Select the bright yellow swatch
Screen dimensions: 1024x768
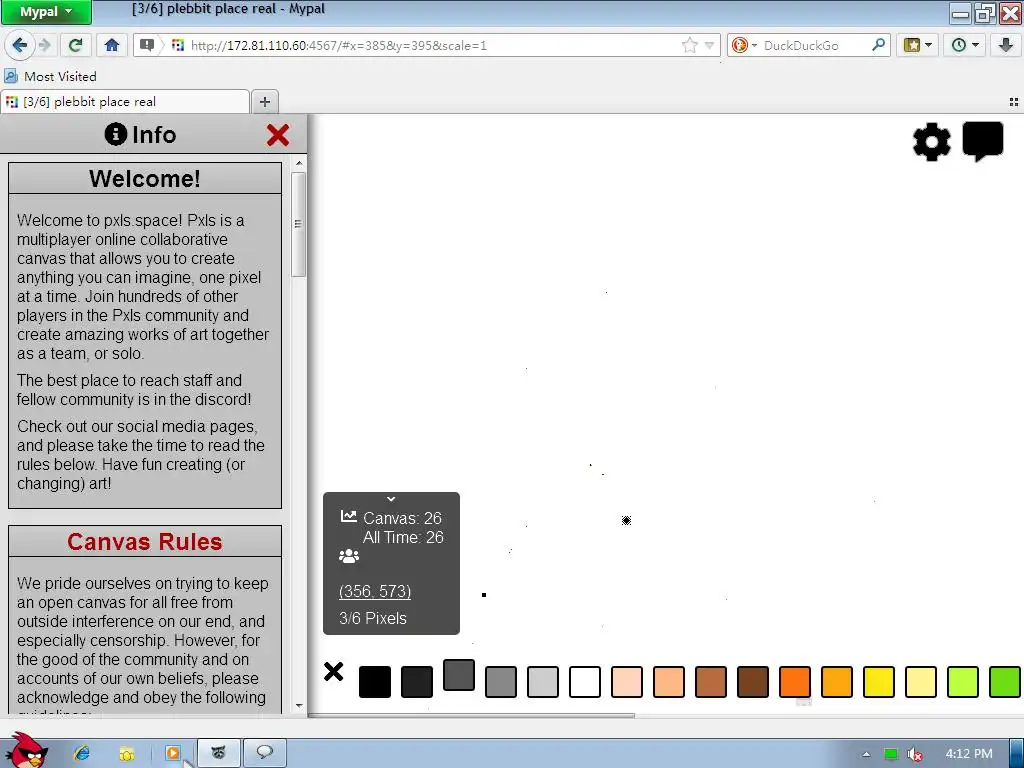(x=879, y=682)
